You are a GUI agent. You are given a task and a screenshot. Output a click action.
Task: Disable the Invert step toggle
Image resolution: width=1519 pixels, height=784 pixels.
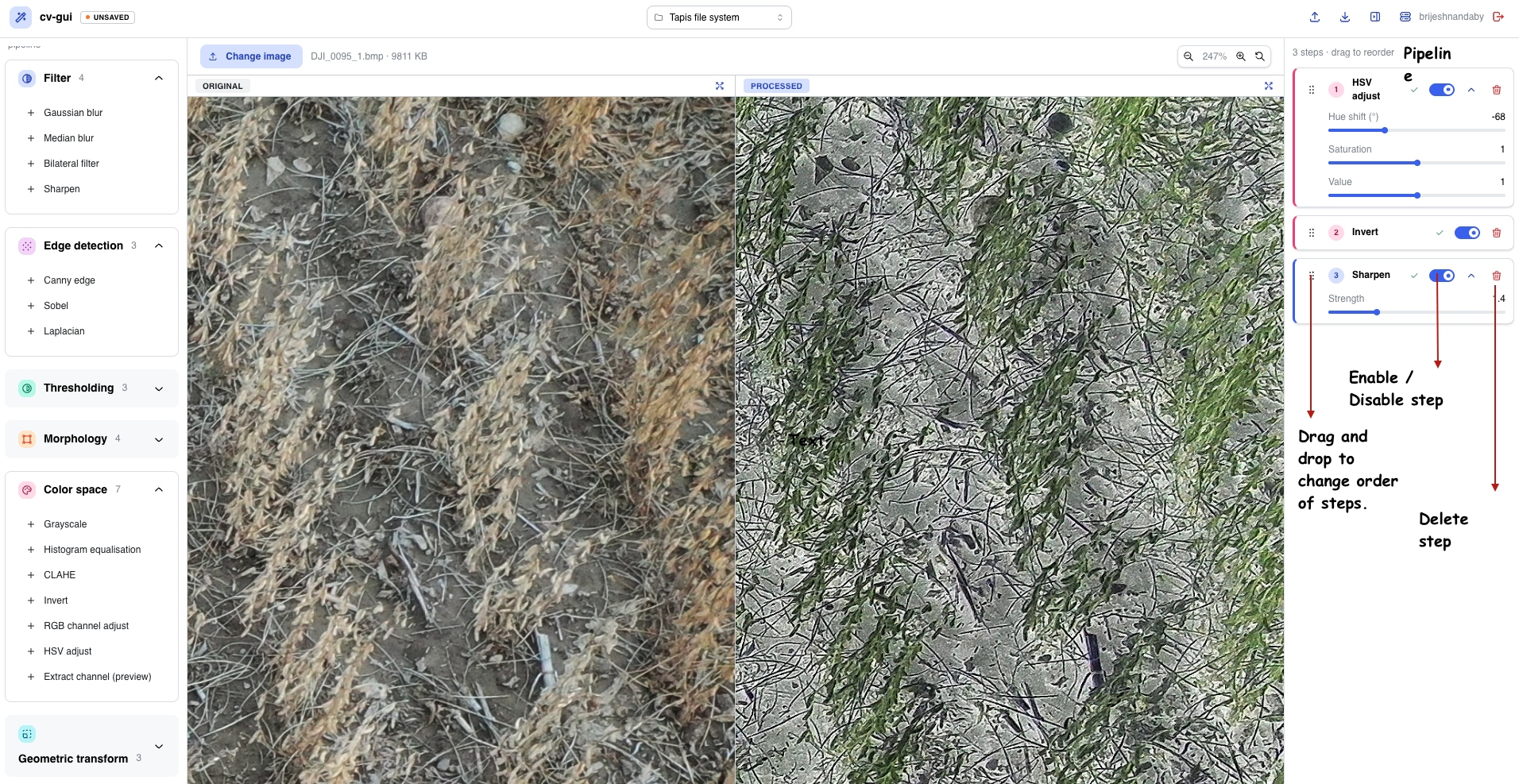[x=1467, y=233]
